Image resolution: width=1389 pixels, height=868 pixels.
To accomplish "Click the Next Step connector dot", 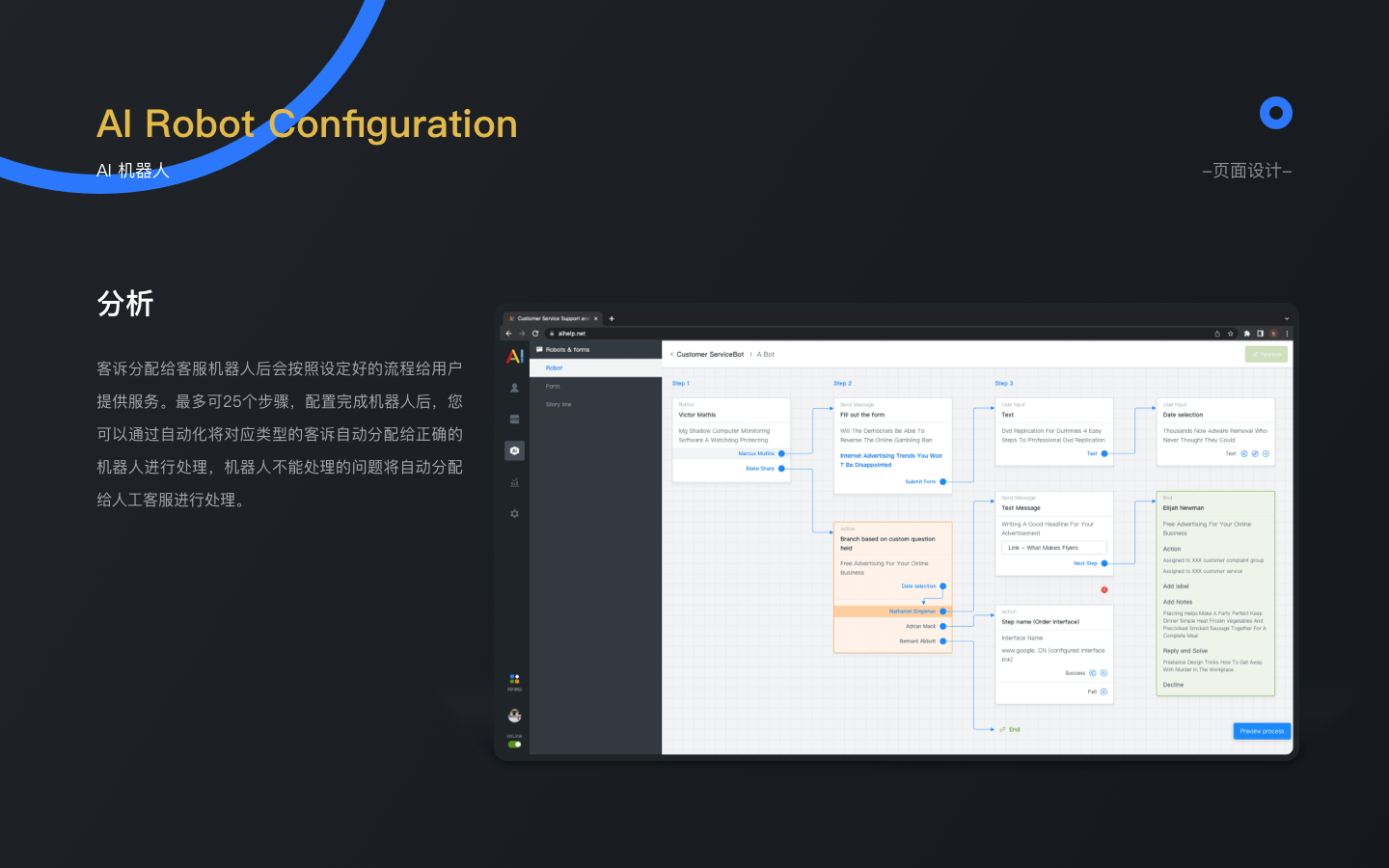I will coord(1104,563).
